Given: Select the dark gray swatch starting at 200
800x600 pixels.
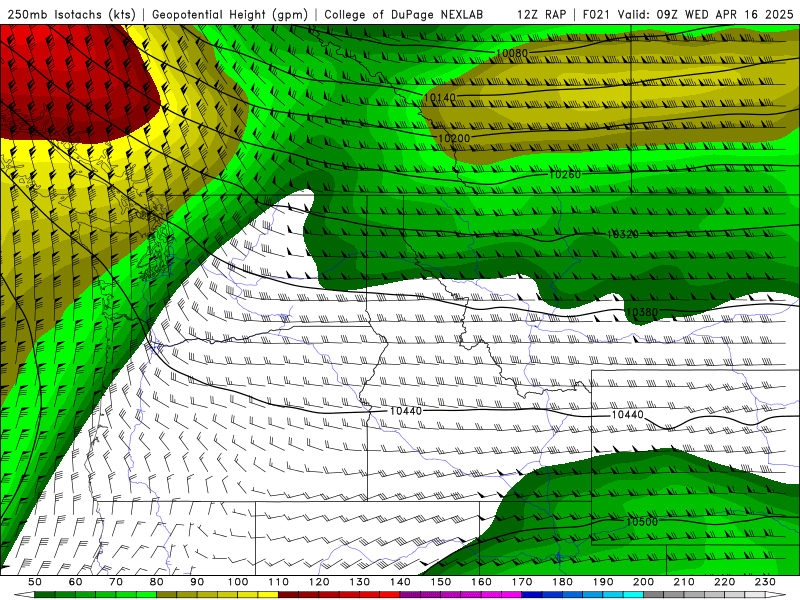Looking at the screenshot, I should point(654,595).
